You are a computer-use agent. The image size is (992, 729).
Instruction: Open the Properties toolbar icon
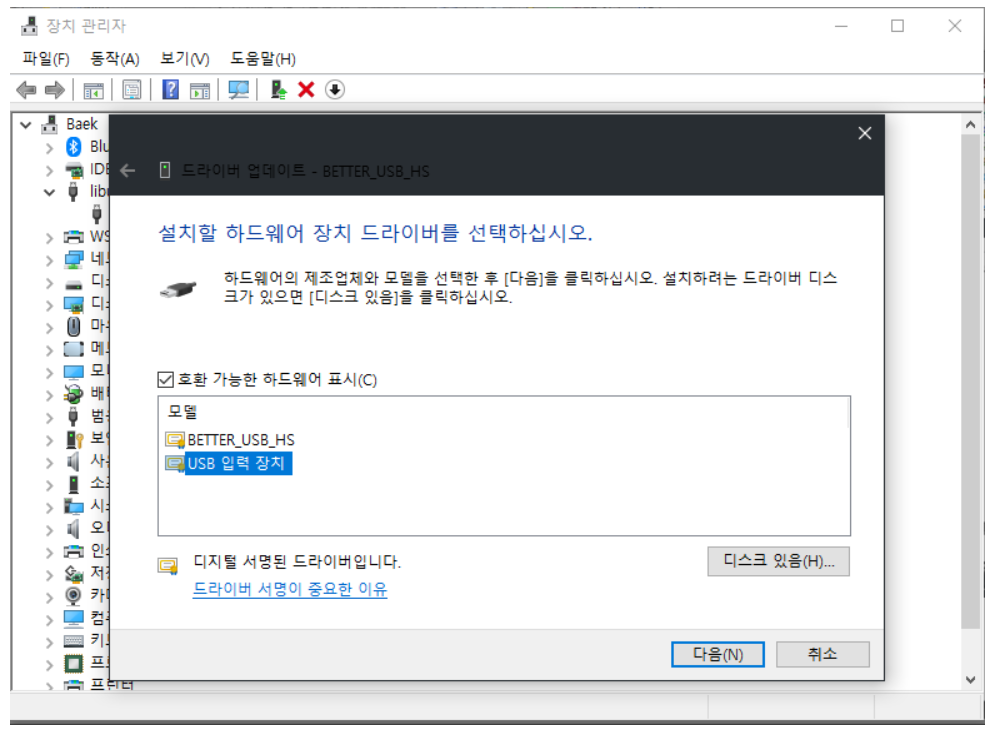[132, 90]
